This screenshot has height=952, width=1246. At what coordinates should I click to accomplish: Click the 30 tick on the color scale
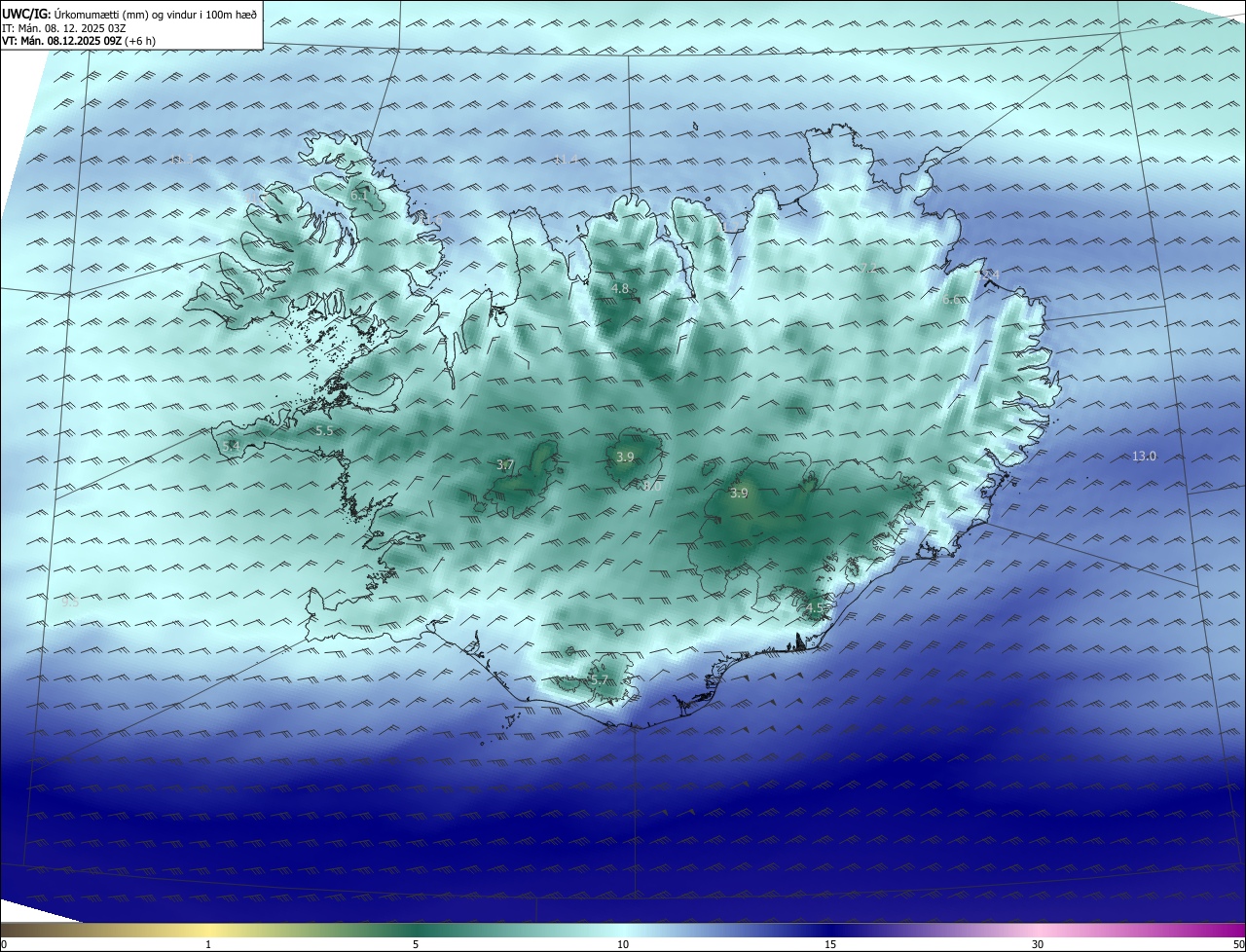pyautogui.click(x=1038, y=944)
